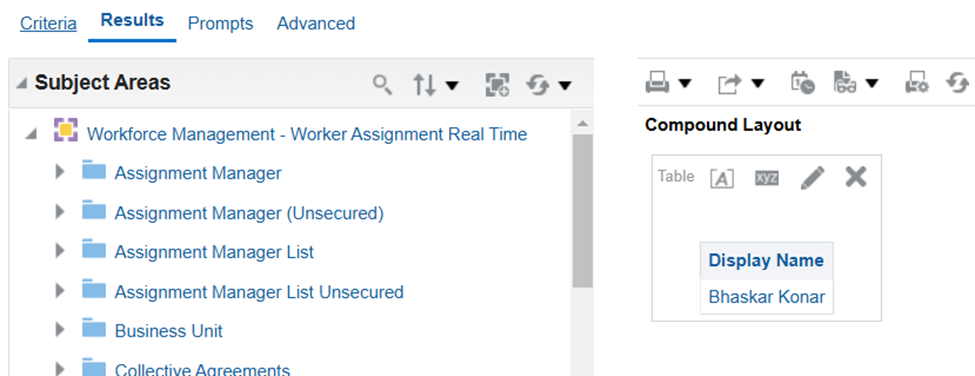Click the sort subject areas icon
Image resolution: width=975 pixels, height=376 pixels.
[425, 85]
